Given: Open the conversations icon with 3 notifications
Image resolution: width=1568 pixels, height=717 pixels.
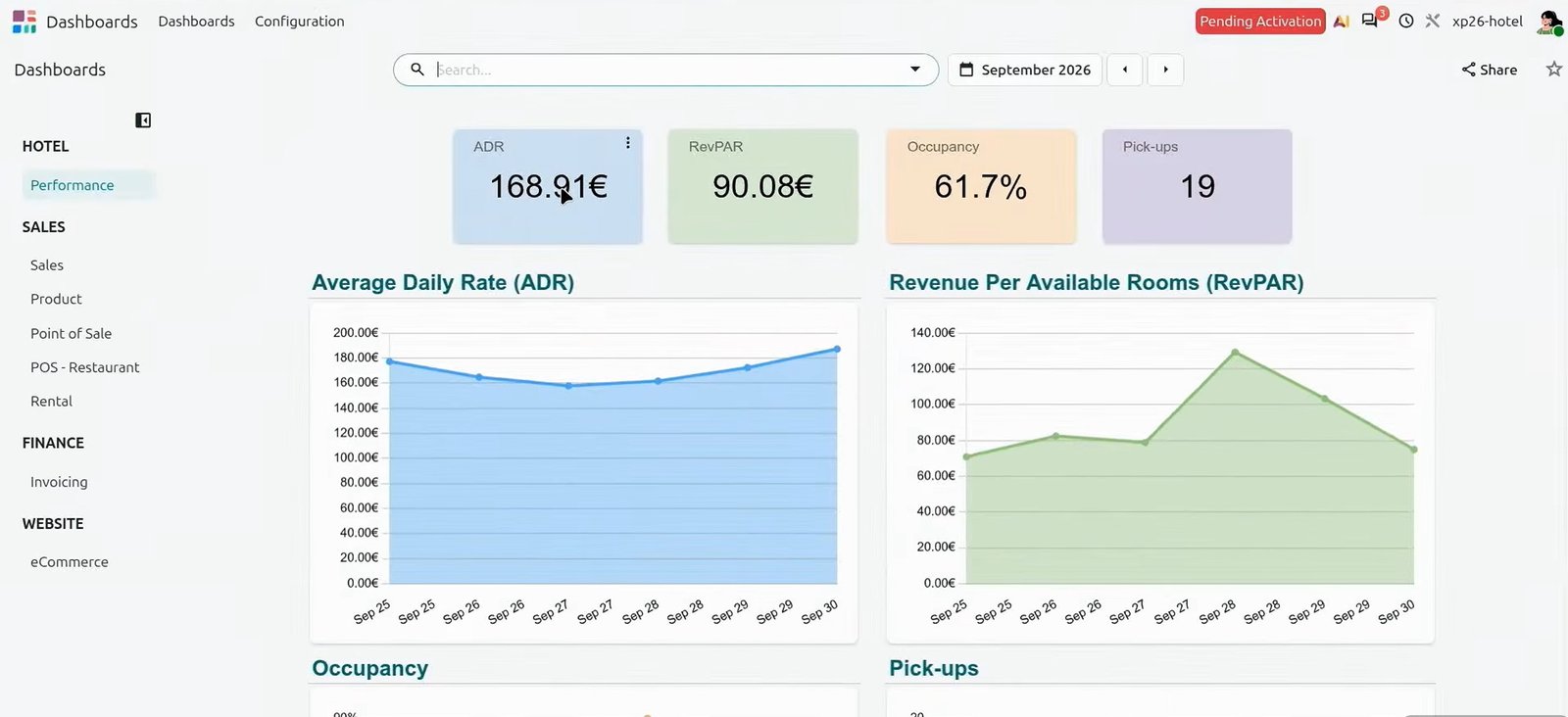Looking at the screenshot, I should (x=1371, y=20).
